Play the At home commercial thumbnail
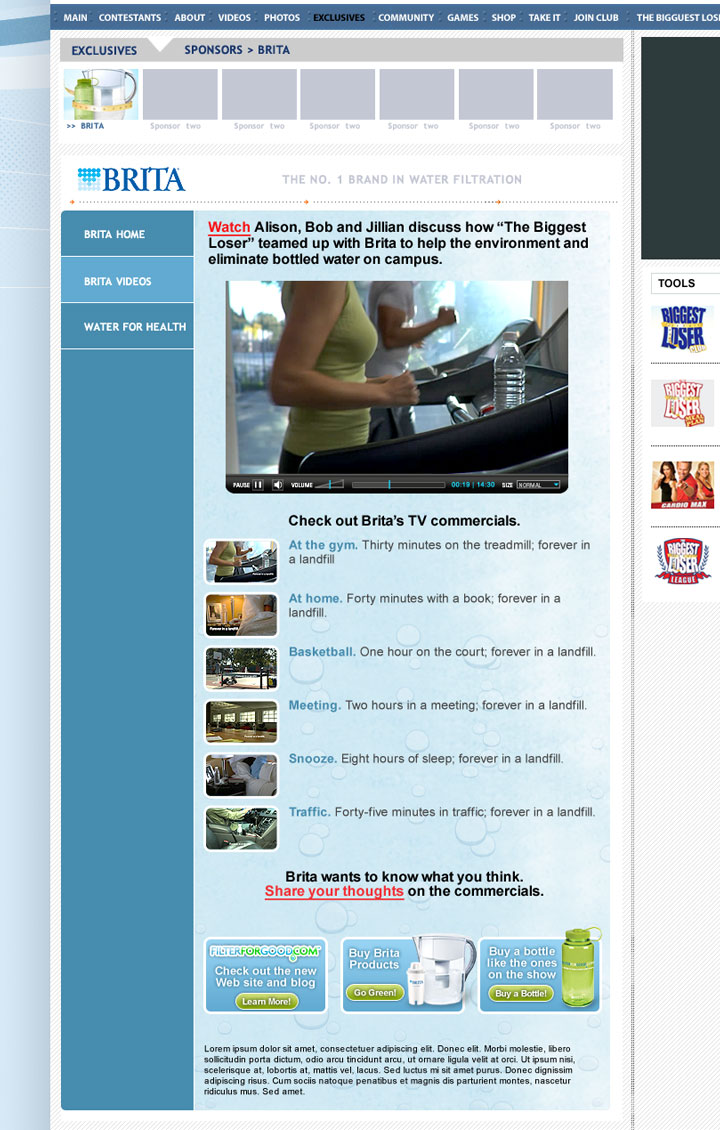Image resolution: width=720 pixels, height=1130 pixels. [241, 615]
